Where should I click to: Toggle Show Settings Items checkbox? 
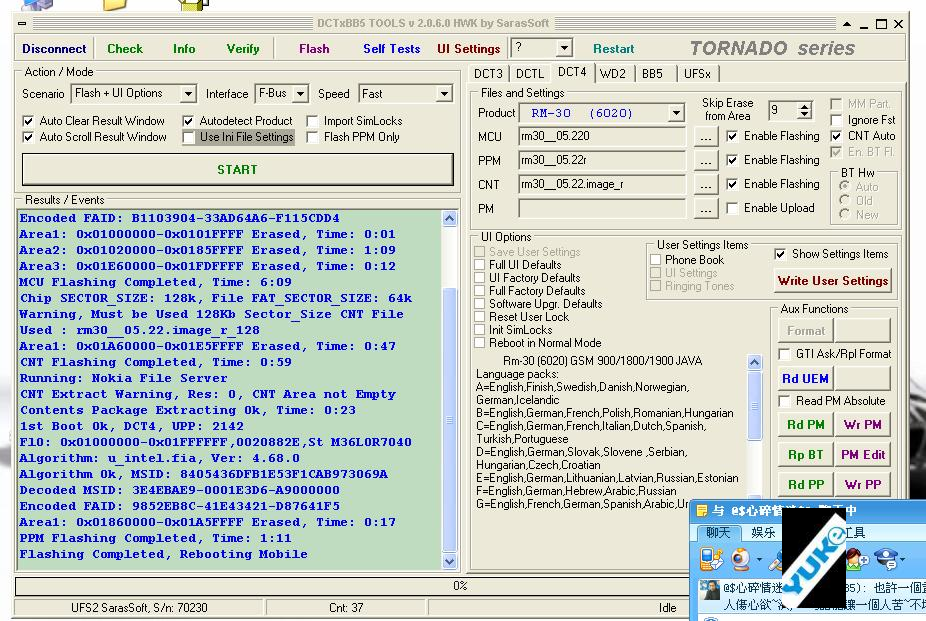(x=780, y=254)
